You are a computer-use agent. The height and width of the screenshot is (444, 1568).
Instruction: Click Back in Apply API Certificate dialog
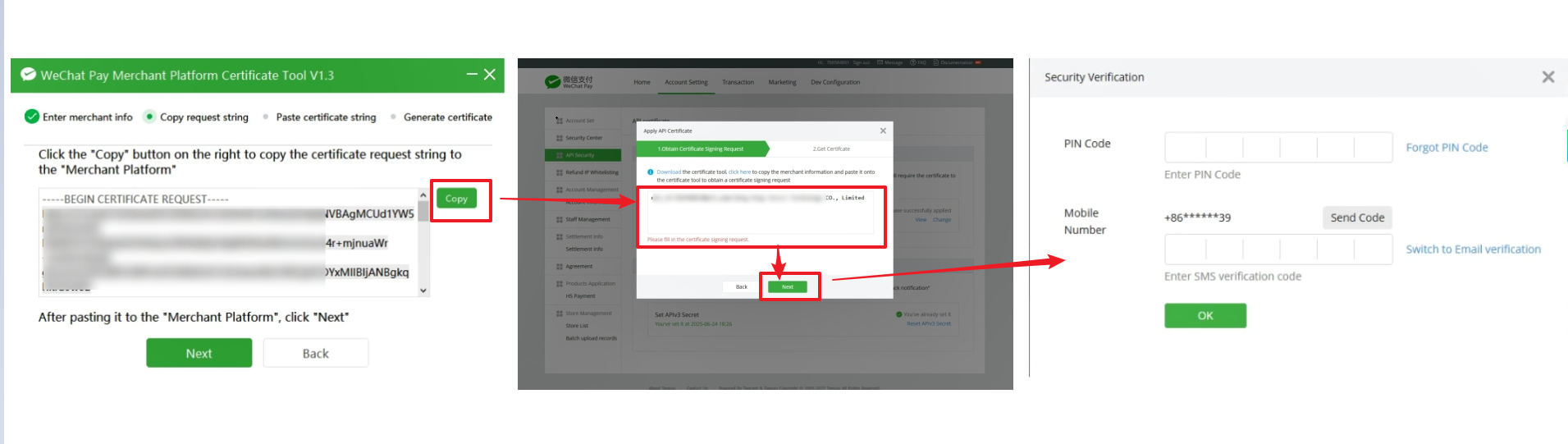(742, 286)
